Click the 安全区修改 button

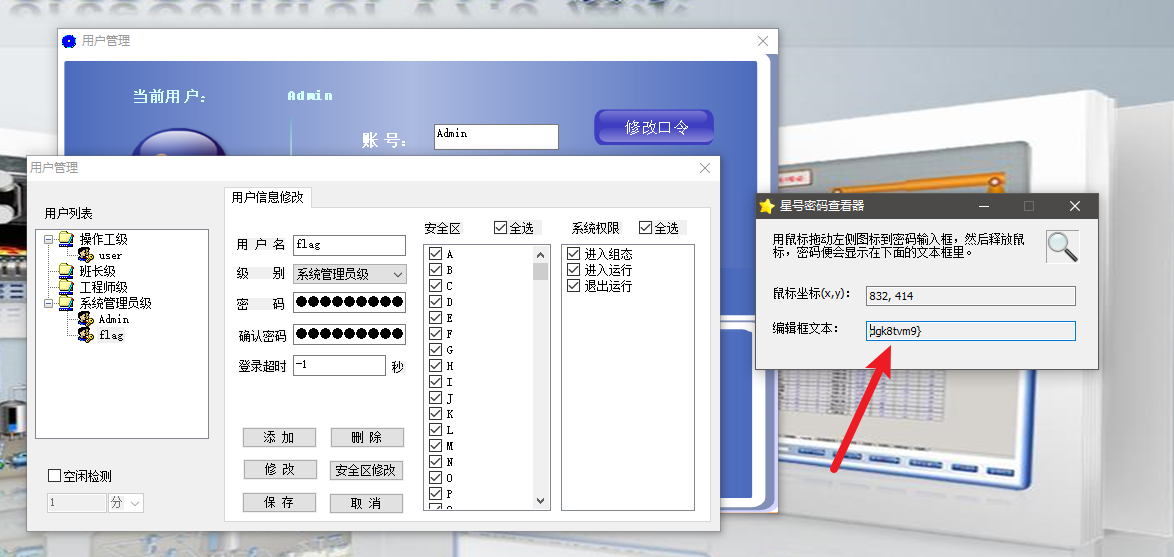point(367,470)
